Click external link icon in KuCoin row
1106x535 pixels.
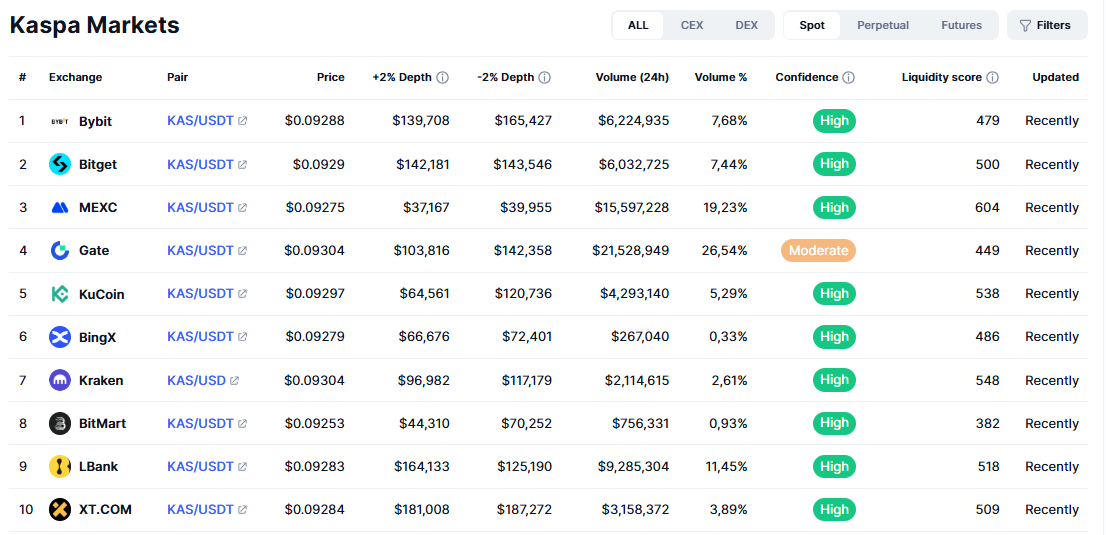pyautogui.click(x=243, y=294)
